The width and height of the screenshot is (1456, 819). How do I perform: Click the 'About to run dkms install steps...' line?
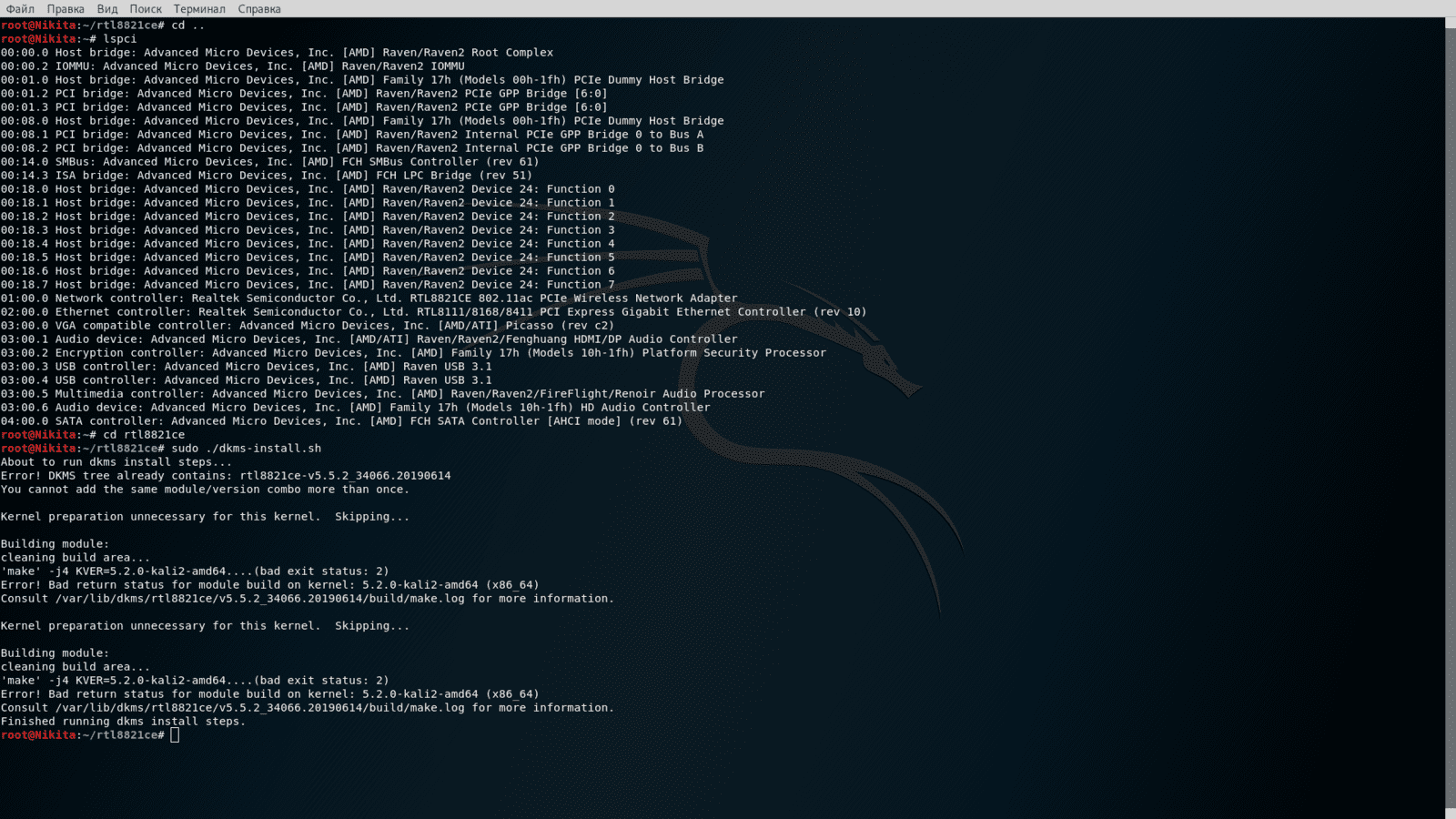[116, 462]
